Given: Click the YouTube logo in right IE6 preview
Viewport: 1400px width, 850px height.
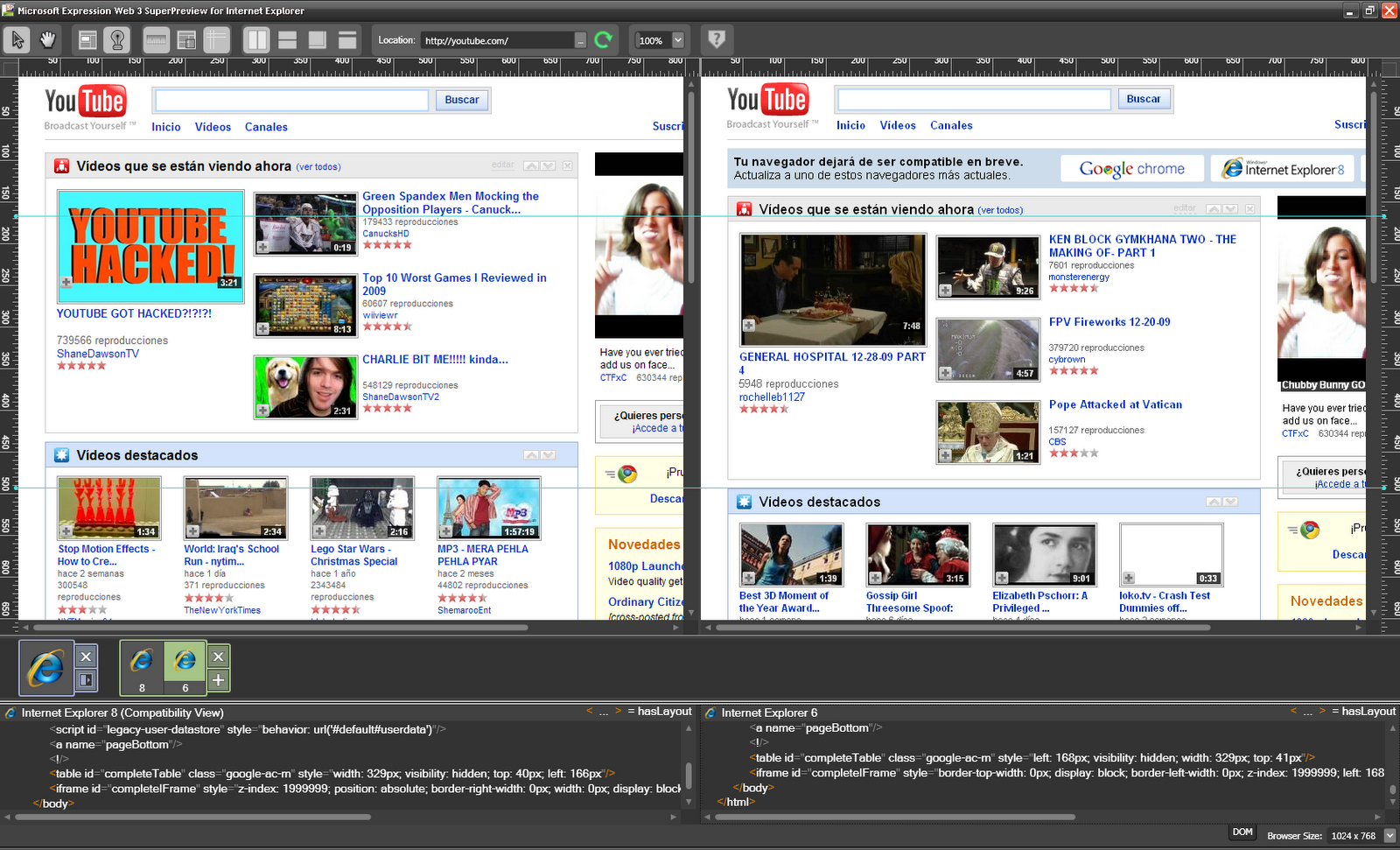Looking at the screenshot, I should [767, 100].
